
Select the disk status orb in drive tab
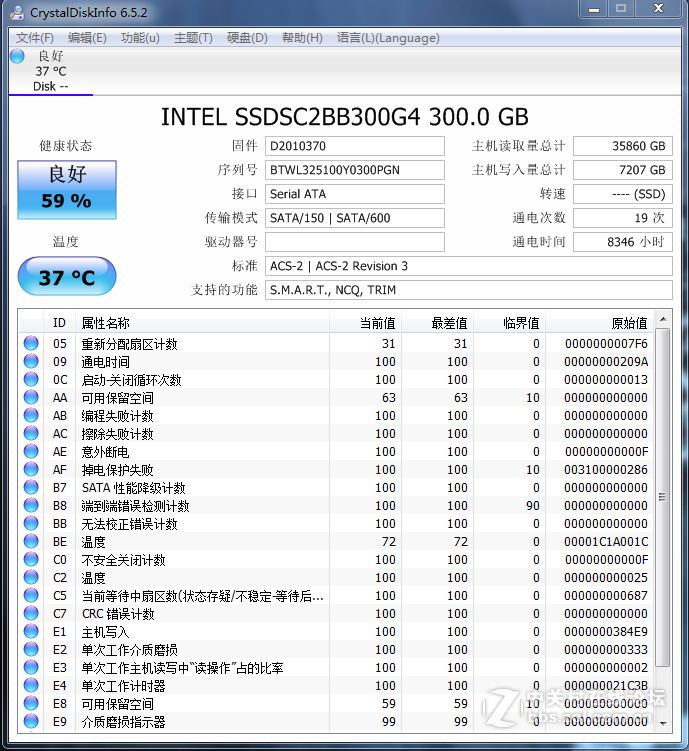pos(17,56)
